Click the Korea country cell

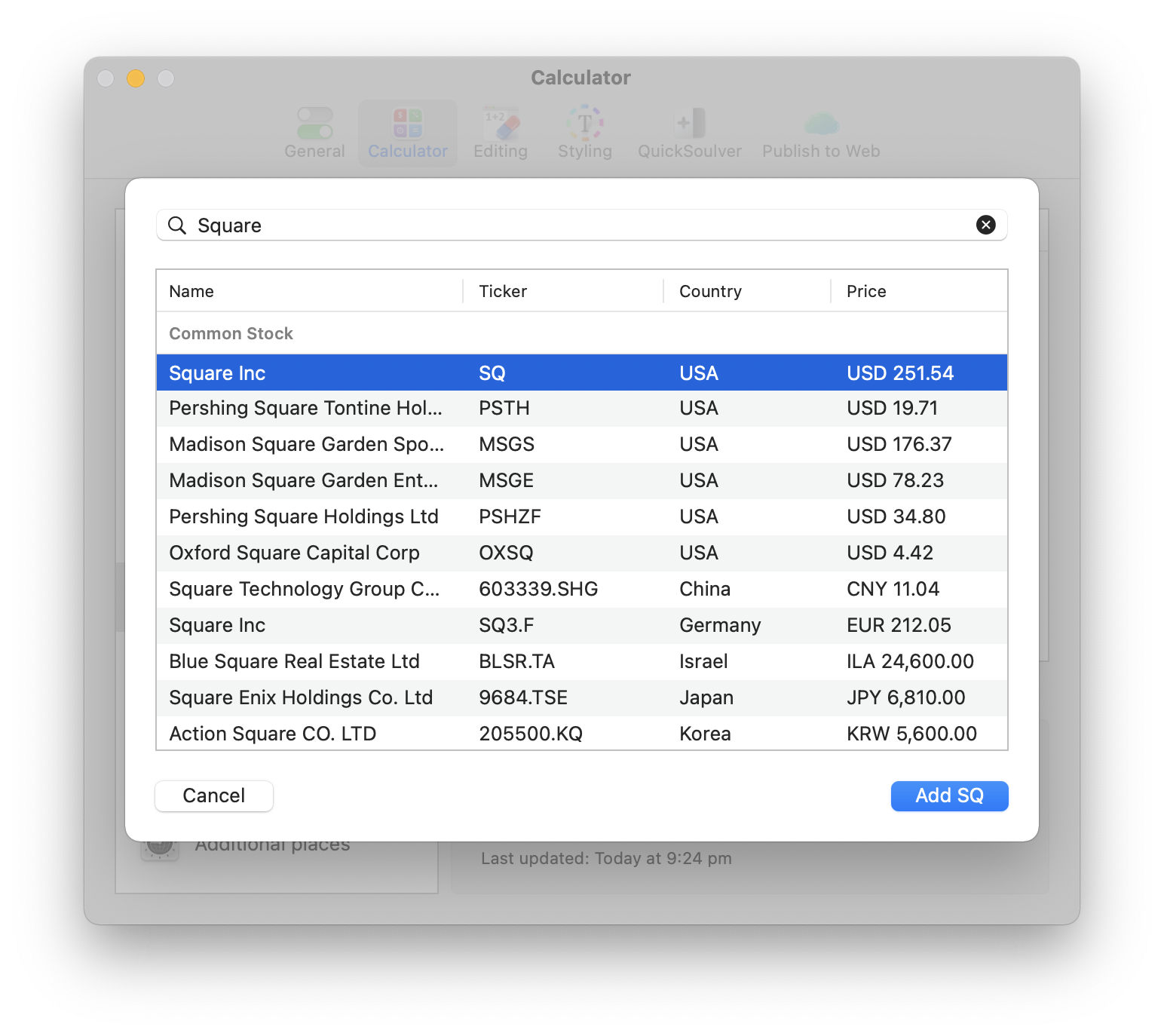point(705,734)
